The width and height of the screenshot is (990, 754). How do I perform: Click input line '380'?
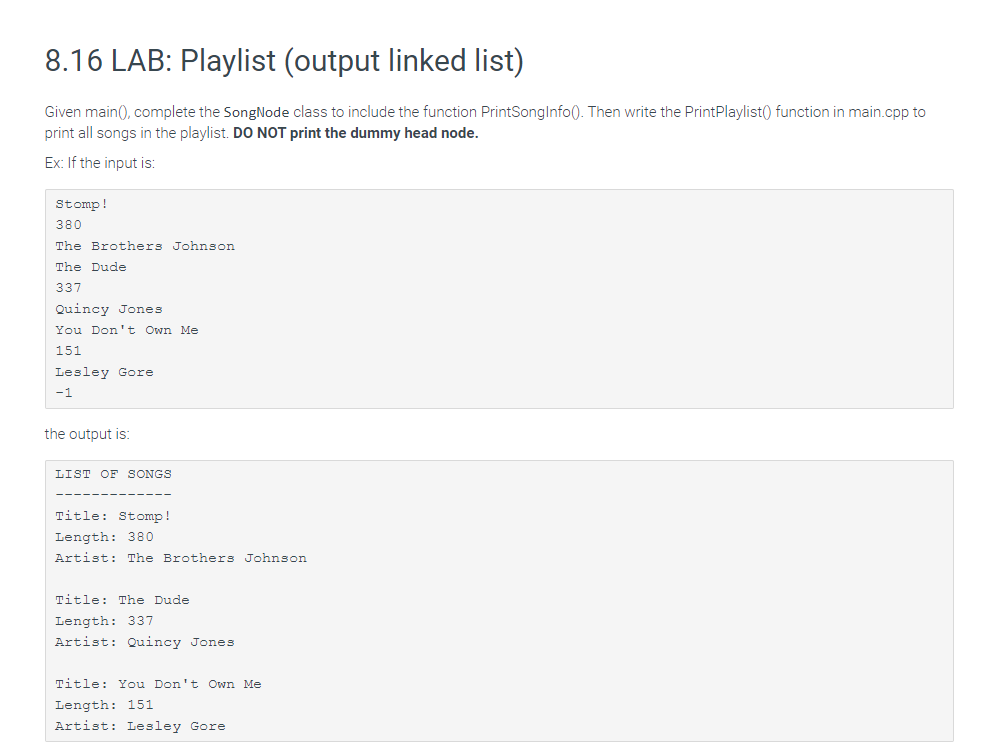(68, 225)
